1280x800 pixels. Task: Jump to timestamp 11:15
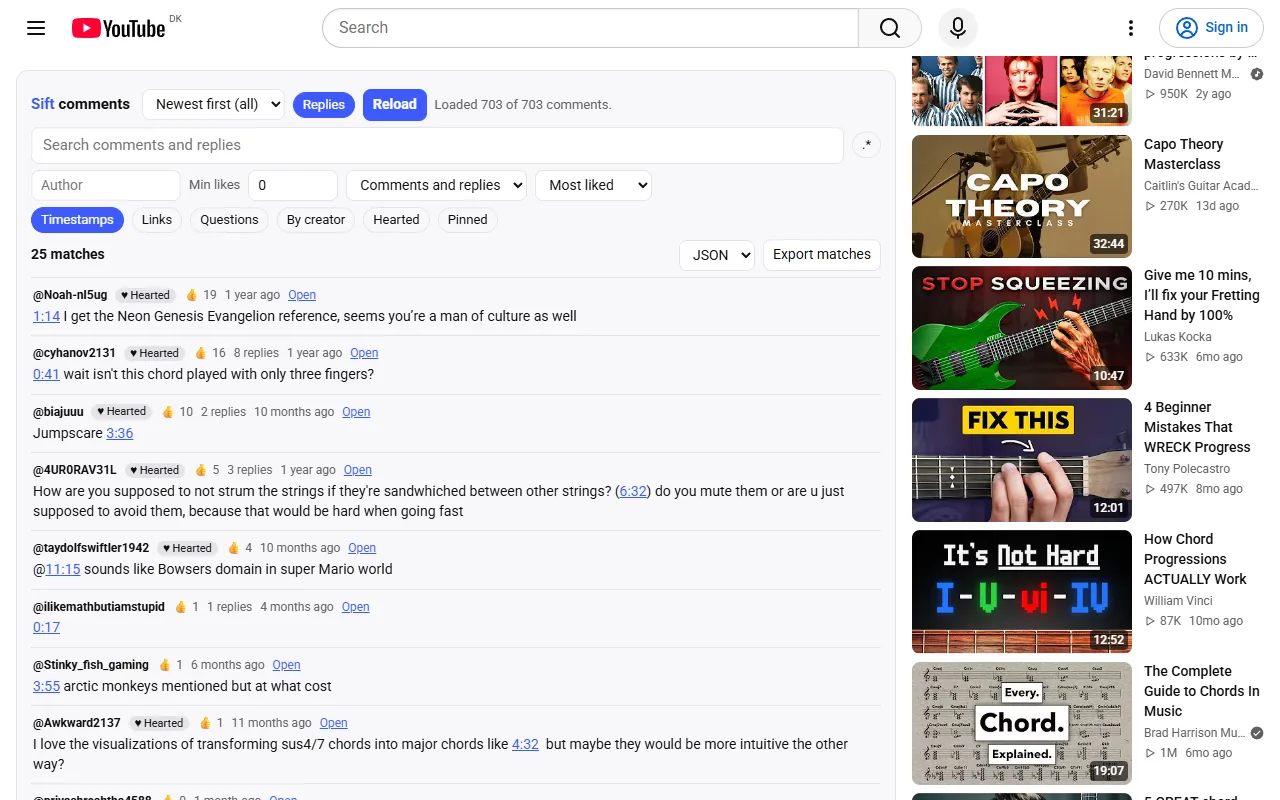pos(62,569)
